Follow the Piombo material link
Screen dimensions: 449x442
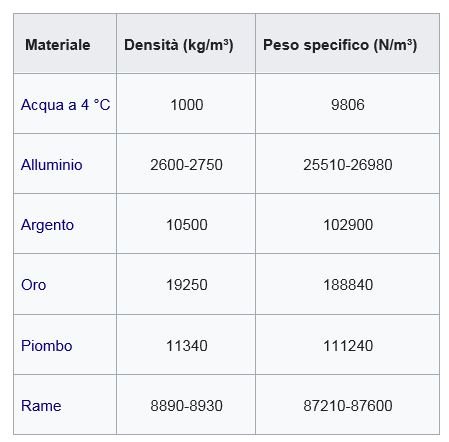(46, 346)
